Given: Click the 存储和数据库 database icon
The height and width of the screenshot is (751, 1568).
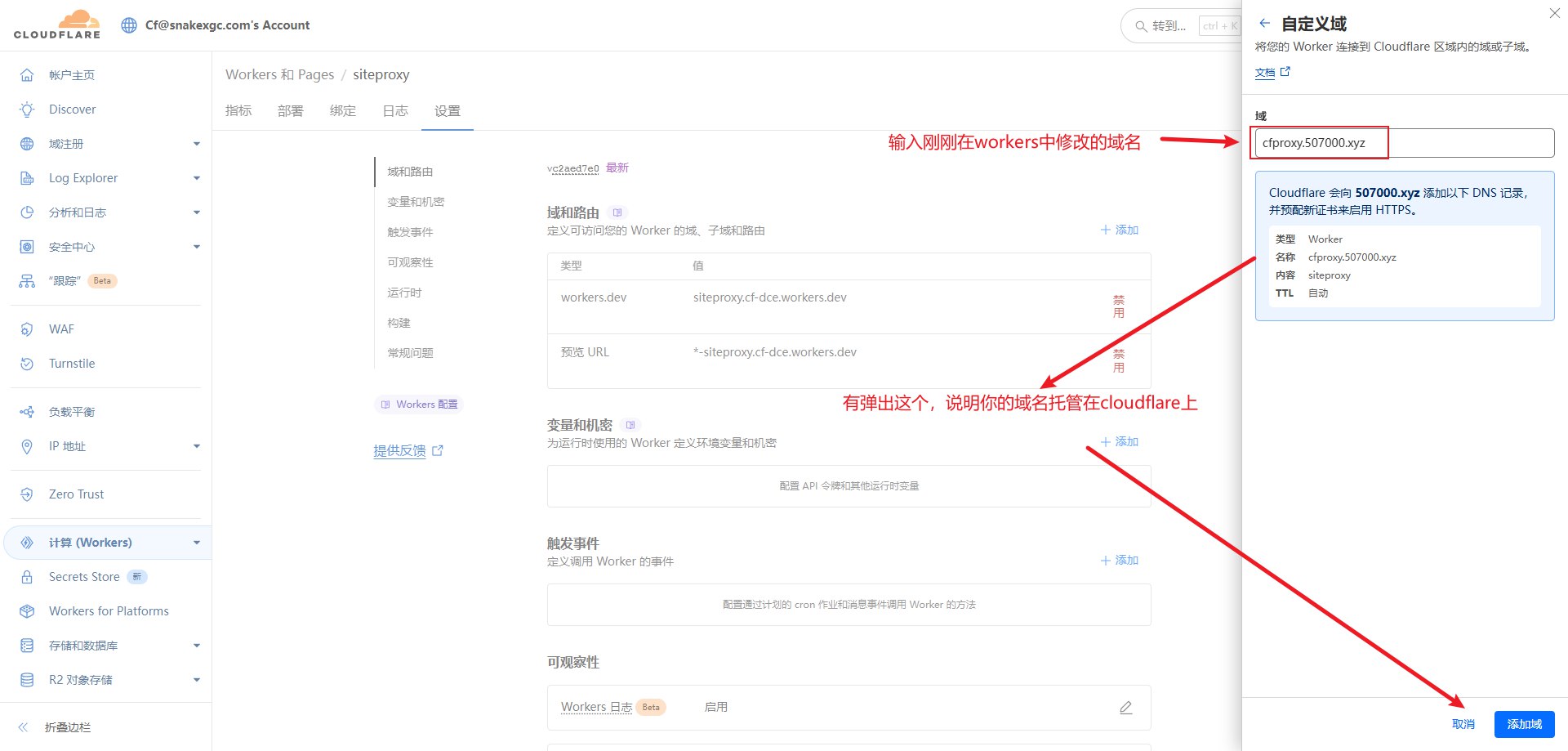Looking at the screenshot, I should 27,646.
